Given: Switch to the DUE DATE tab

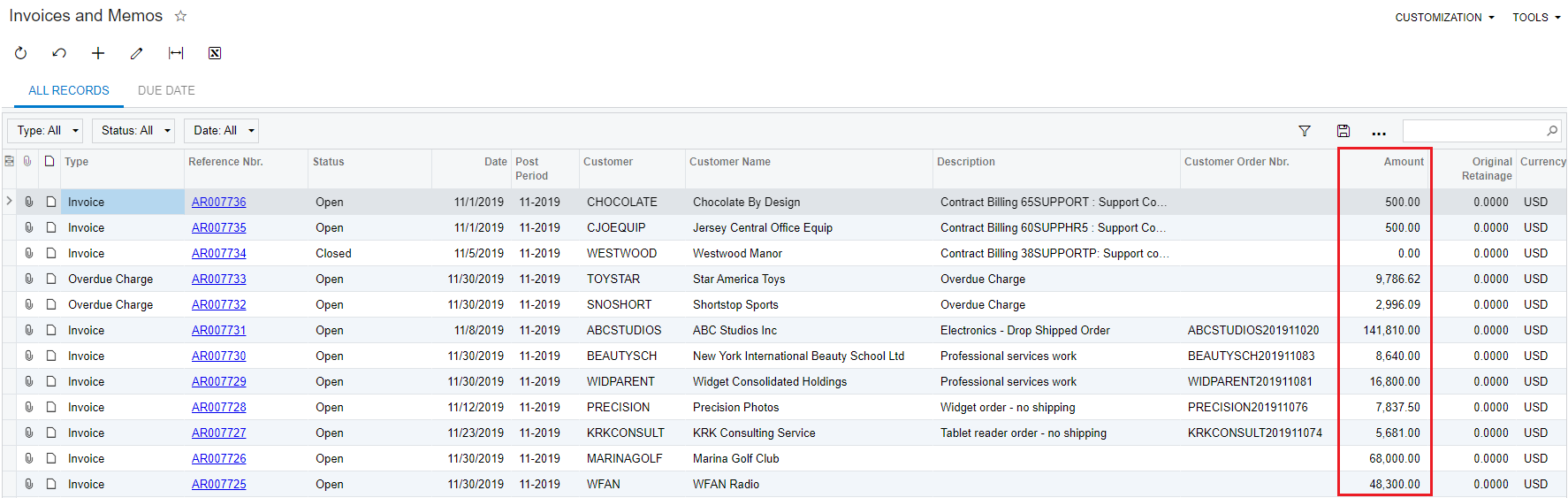Looking at the screenshot, I should 166,90.
